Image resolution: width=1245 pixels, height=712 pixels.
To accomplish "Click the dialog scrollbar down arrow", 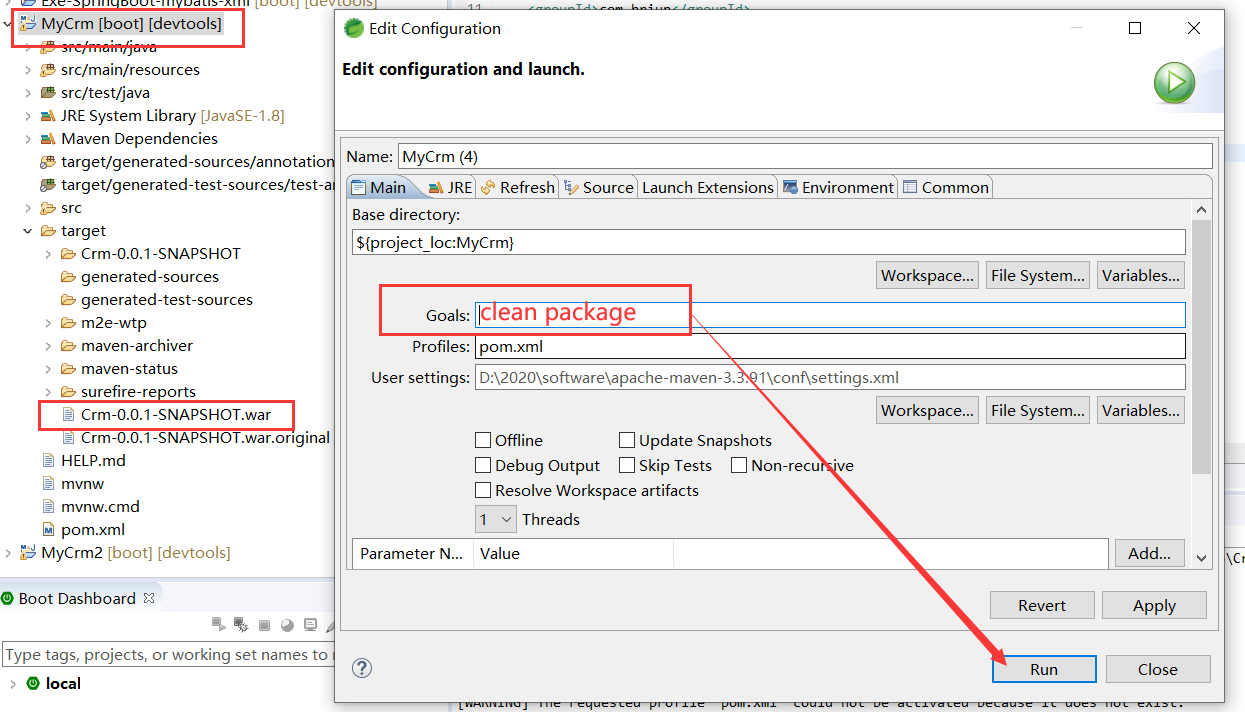I will (x=1201, y=559).
